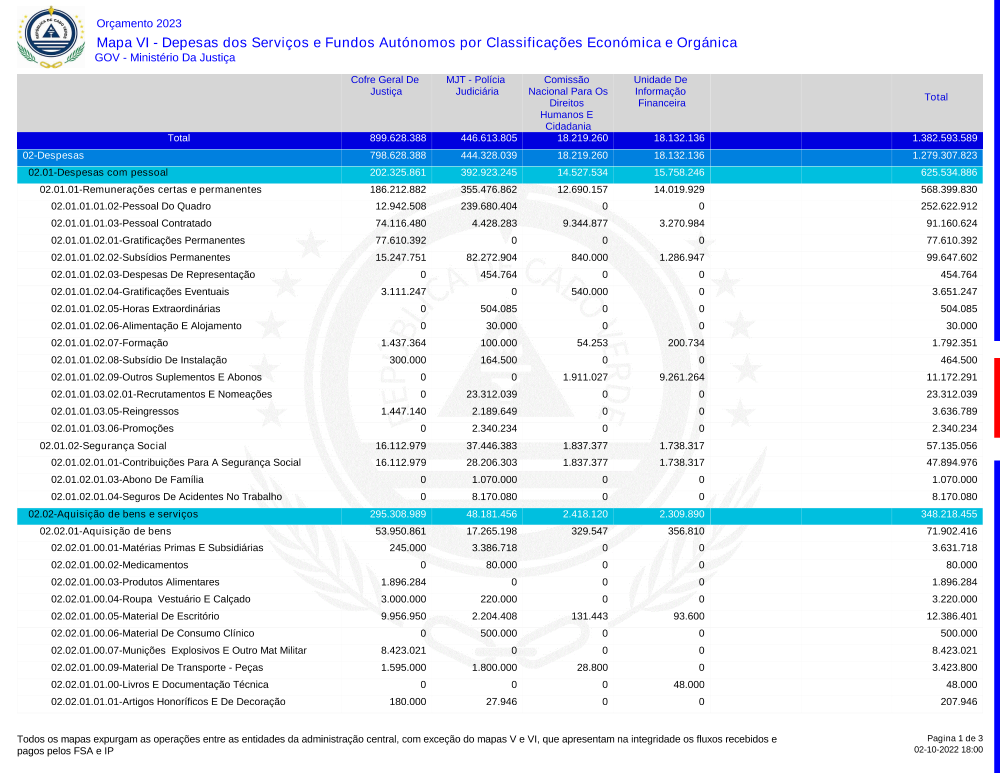
Task: Select the 02.01.02-Segurança Social row
Action: click(x=102, y=445)
